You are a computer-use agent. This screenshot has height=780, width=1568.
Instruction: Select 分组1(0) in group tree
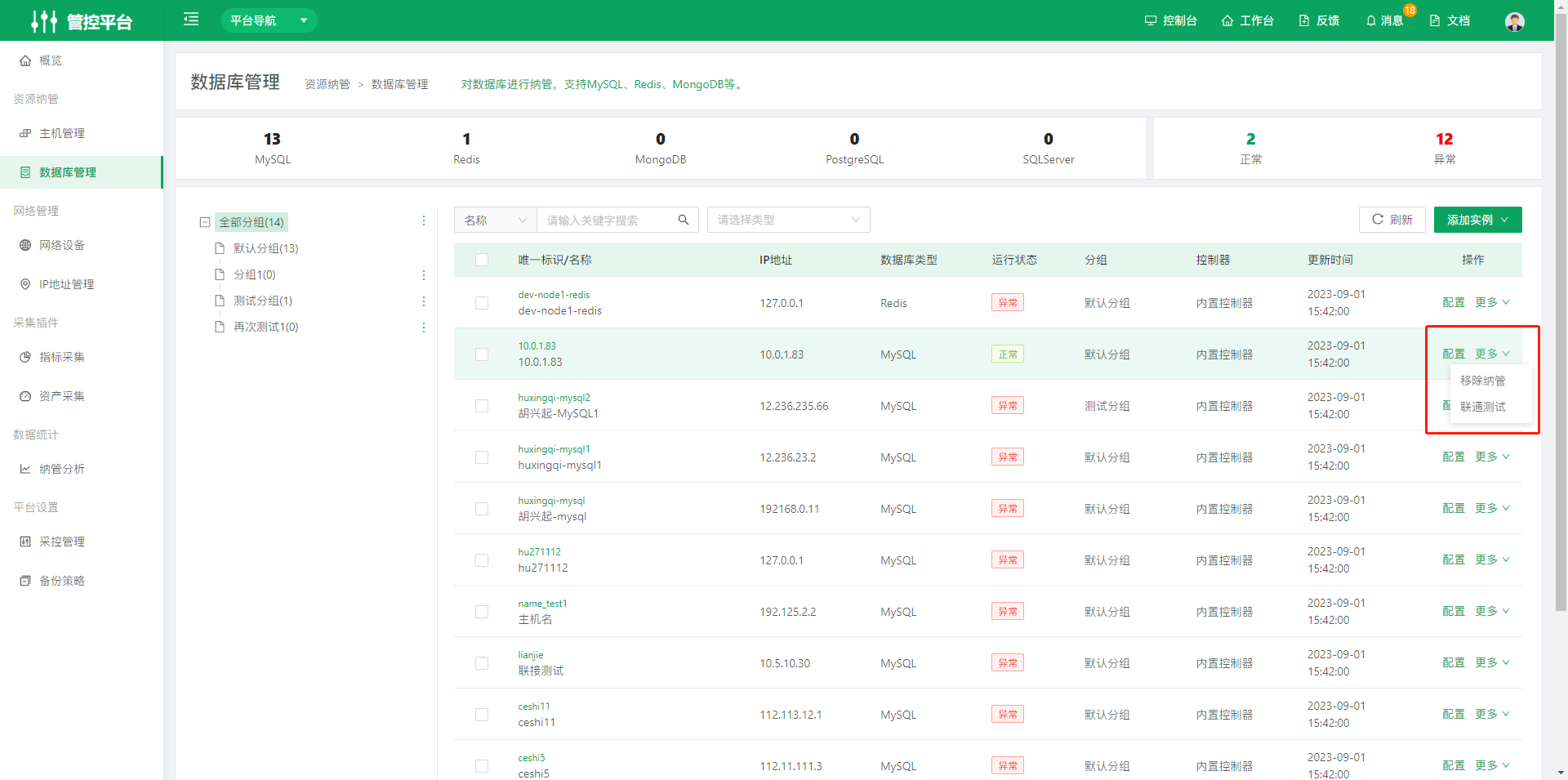click(254, 274)
